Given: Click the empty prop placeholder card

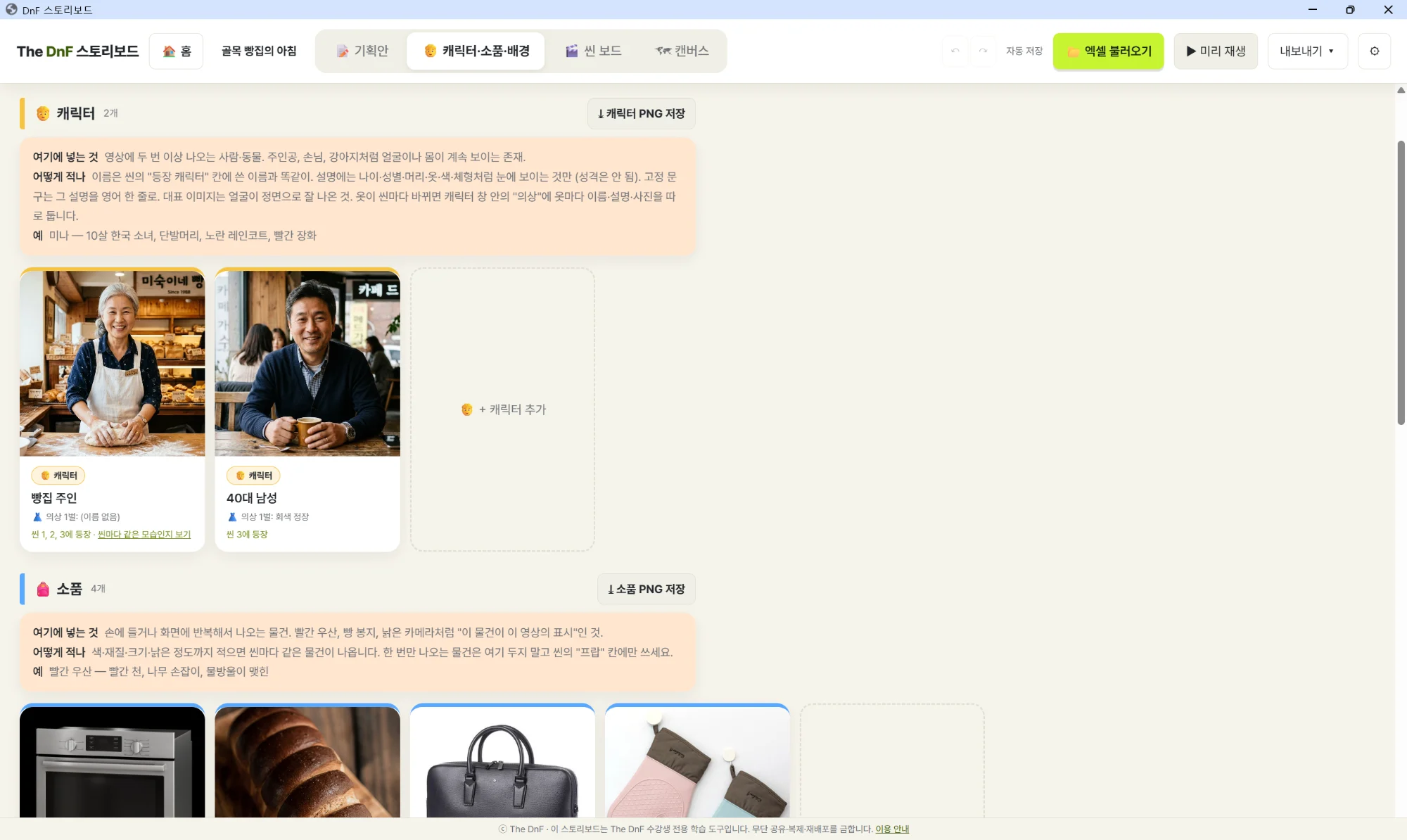Looking at the screenshot, I should coord(892,762).
